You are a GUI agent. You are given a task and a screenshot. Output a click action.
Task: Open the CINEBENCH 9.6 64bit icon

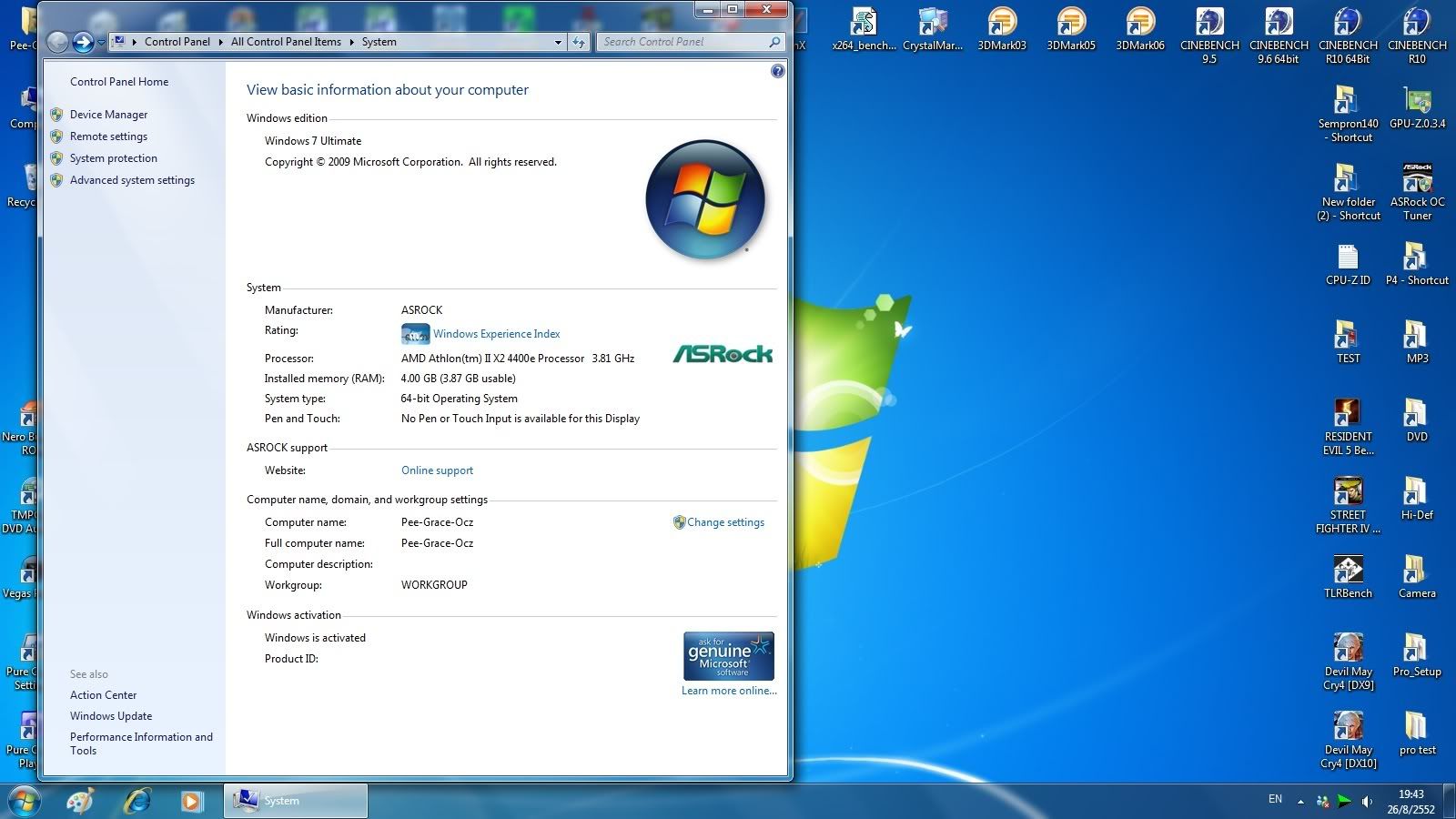(x=1279, y=35)
